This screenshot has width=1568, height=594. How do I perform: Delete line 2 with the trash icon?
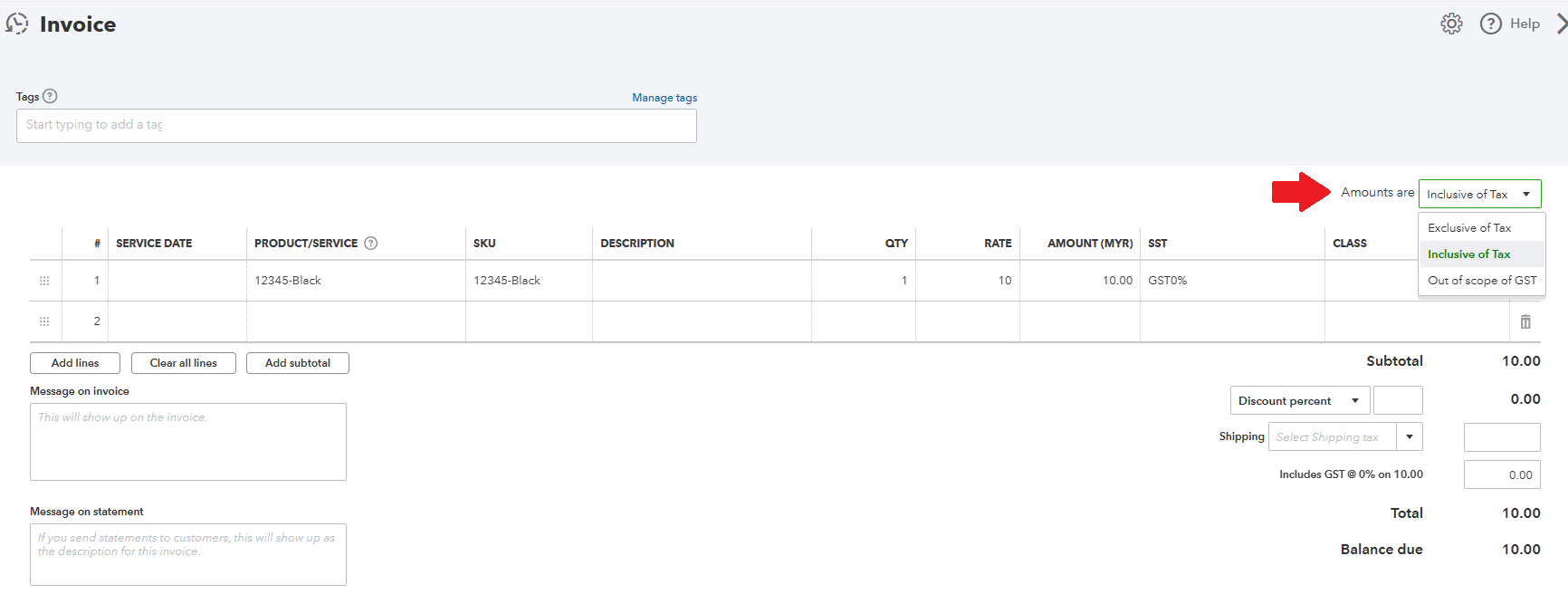(x=1525, y=321)
